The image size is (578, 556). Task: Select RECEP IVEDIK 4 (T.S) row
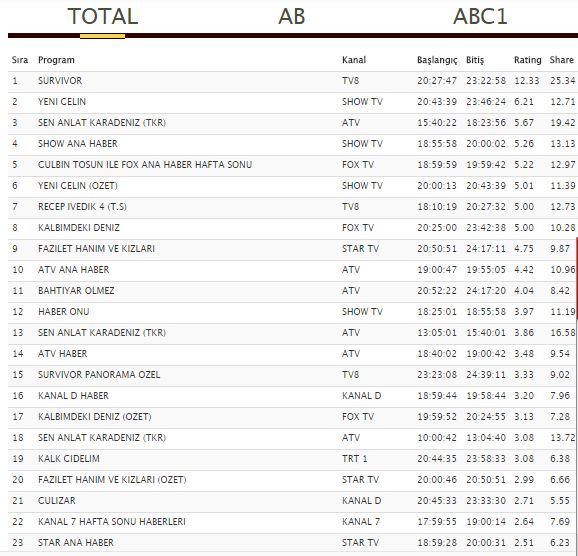point(293,207)
